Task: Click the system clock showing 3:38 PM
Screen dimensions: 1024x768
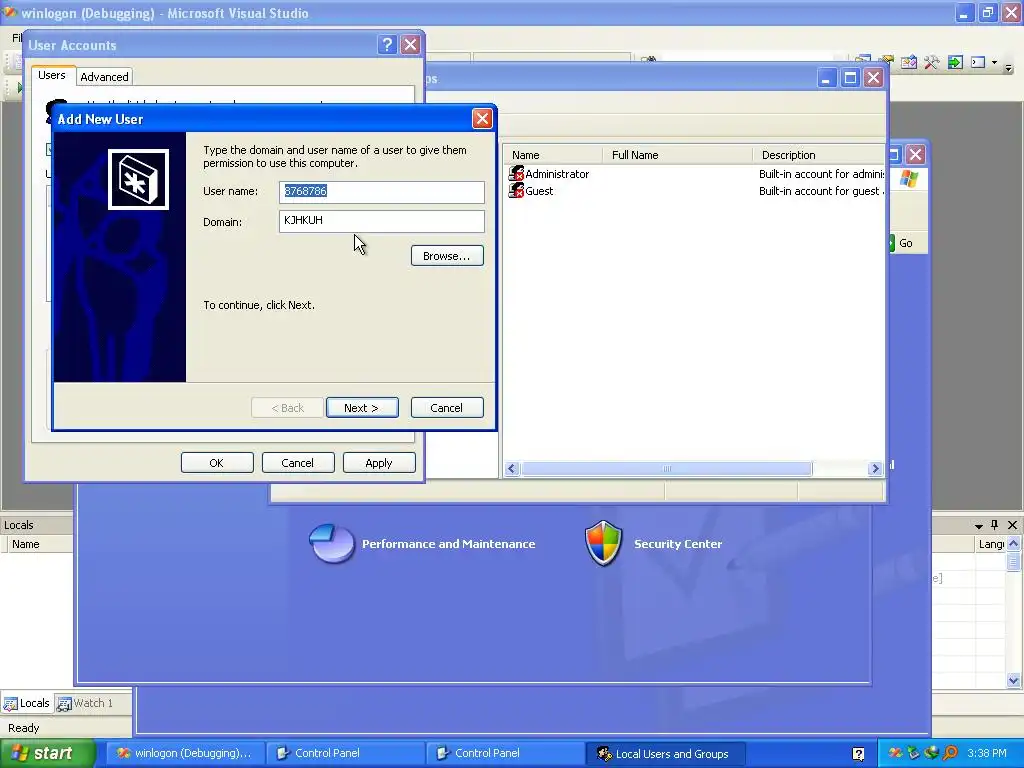Action: point(987,753)
